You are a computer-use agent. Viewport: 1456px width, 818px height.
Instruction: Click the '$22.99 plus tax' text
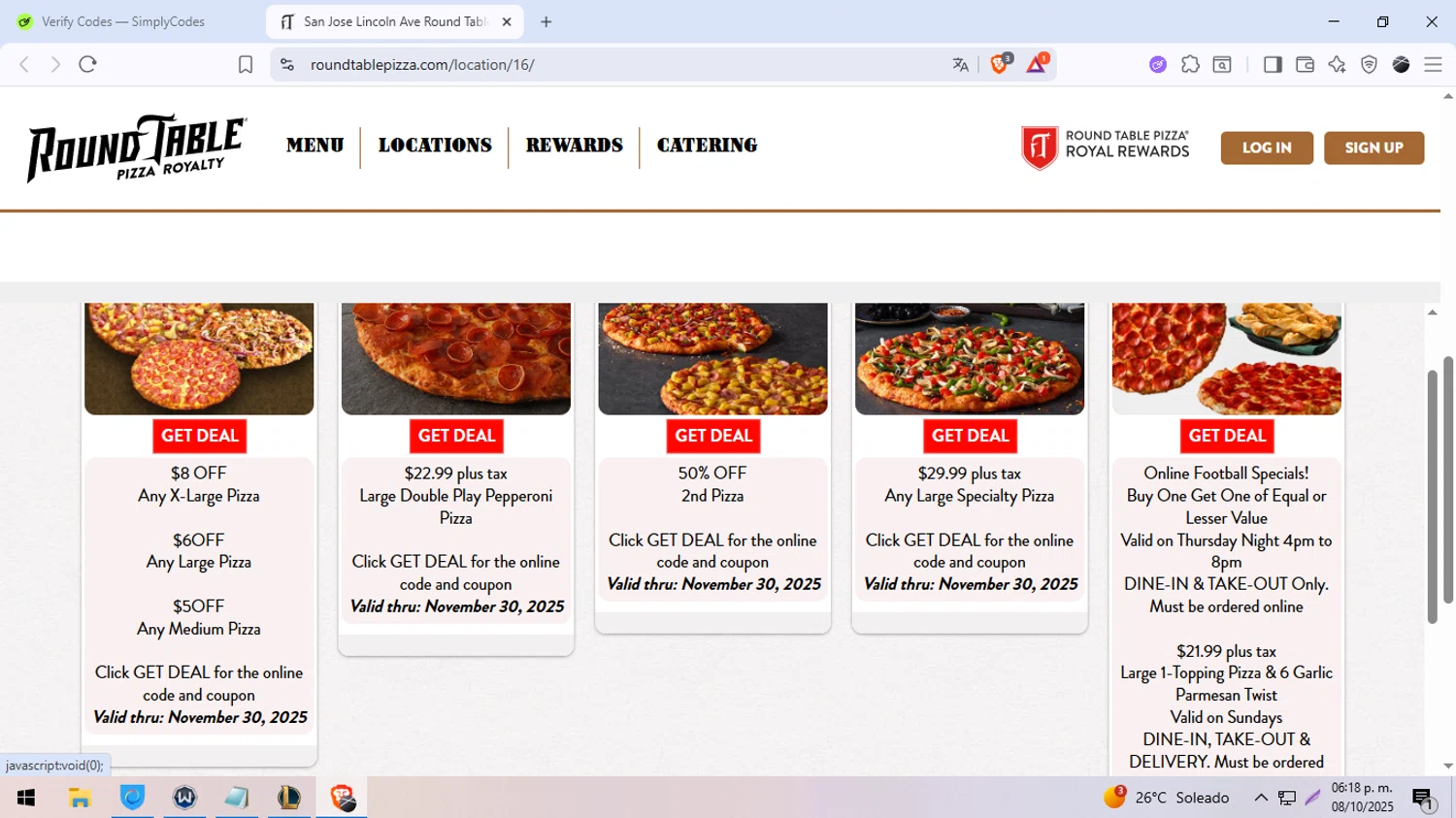456,474
